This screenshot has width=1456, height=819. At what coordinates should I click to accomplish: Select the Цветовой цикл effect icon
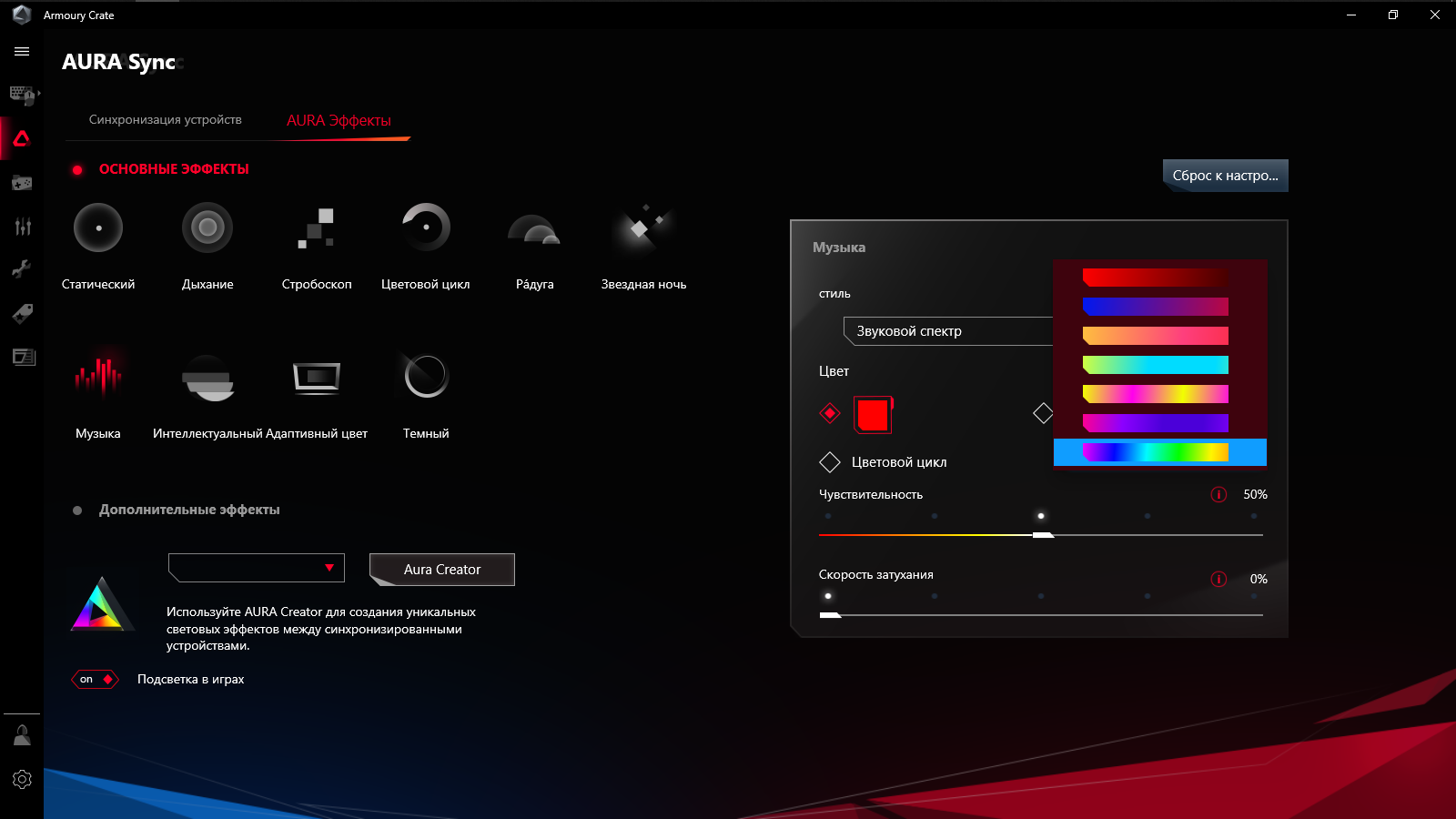click(426, 227)
